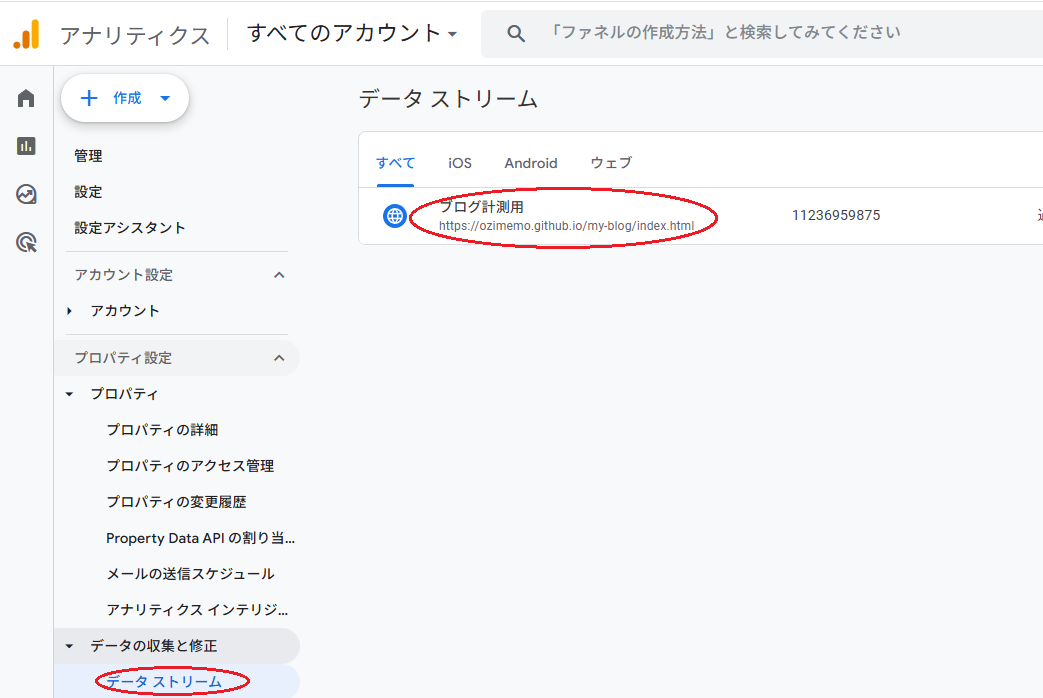Open Property Data API の割り当て item
This screenshot has width=1043, height=698.
(x=200, y=538)
